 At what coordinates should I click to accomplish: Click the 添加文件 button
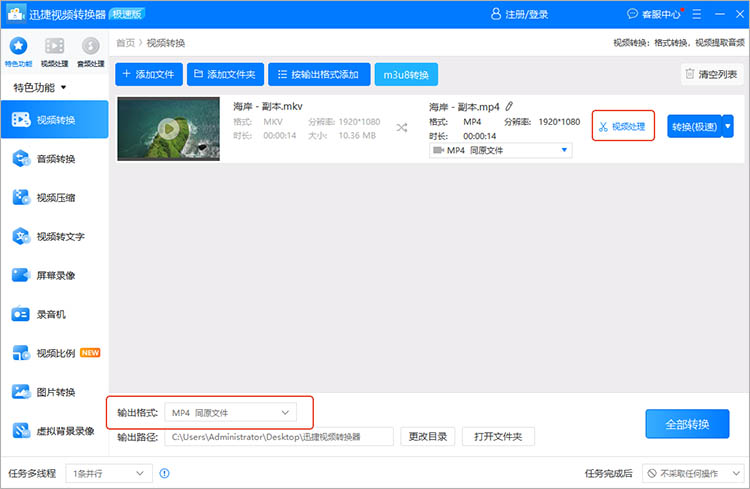tap(149, 74)
